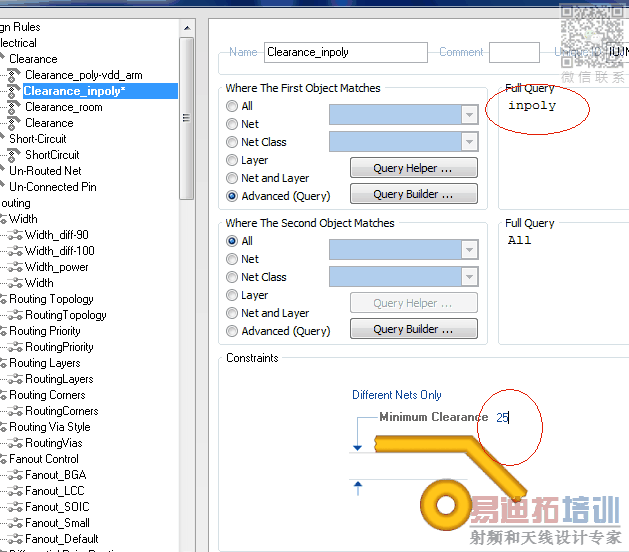Click the Fanout_LCC rule icon
Image resolution: width=629 pixels, height=552 pixels.
pyautogui.click(x=15, y=491)
